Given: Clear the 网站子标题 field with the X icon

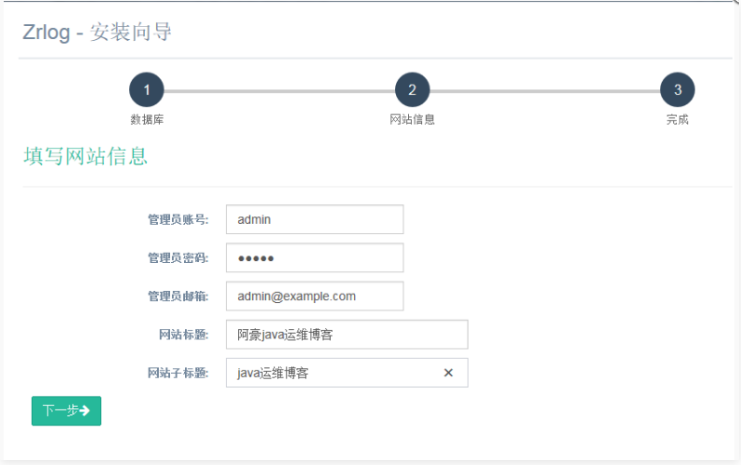Looking at the screenshot, I should [448, 373].
